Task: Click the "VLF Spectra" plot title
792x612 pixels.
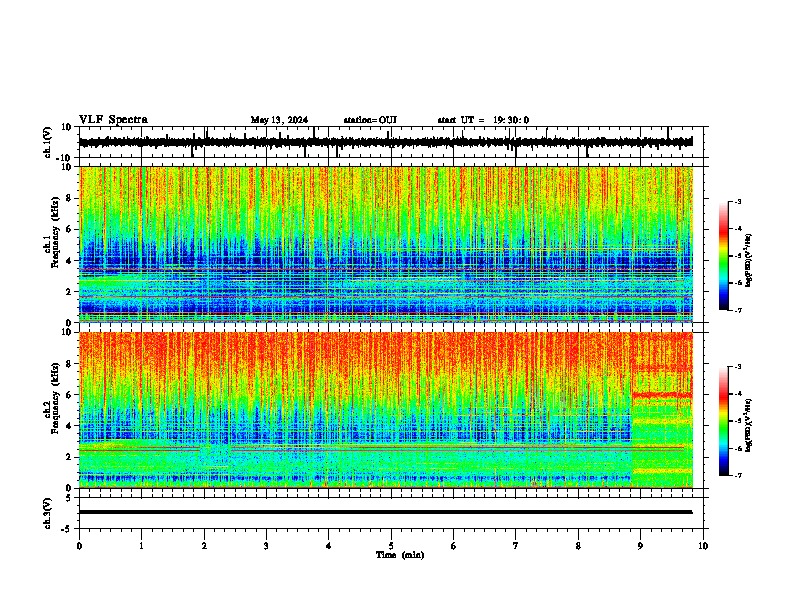Action: pyautogui.click(x=113, y=120)
